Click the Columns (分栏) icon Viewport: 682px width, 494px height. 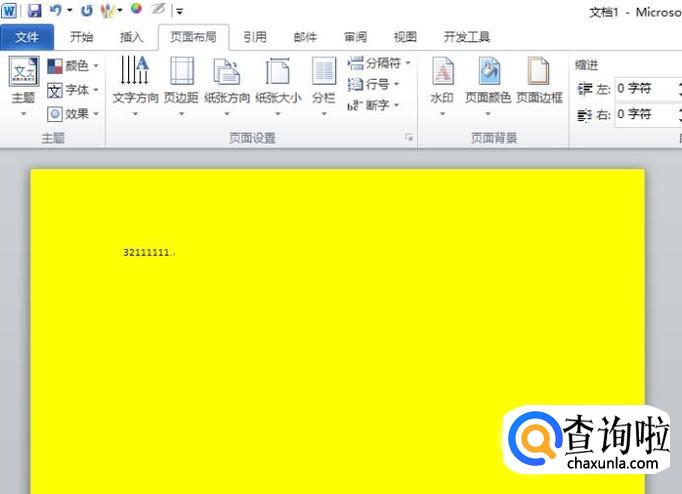[x=323, y=76]
